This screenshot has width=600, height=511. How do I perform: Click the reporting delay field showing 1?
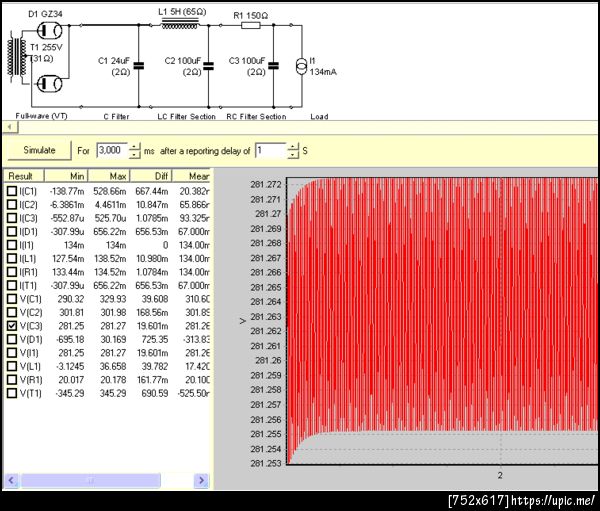(x=271, y=150)
